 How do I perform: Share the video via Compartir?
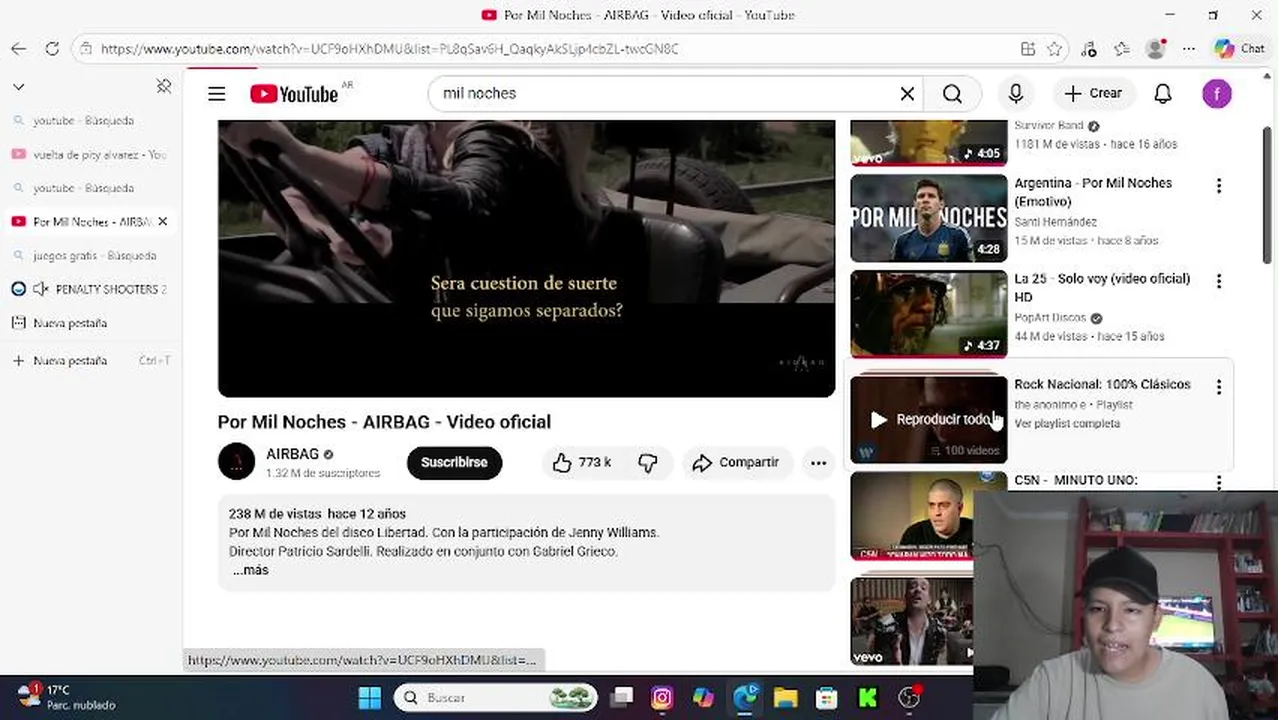coord(736,462)
